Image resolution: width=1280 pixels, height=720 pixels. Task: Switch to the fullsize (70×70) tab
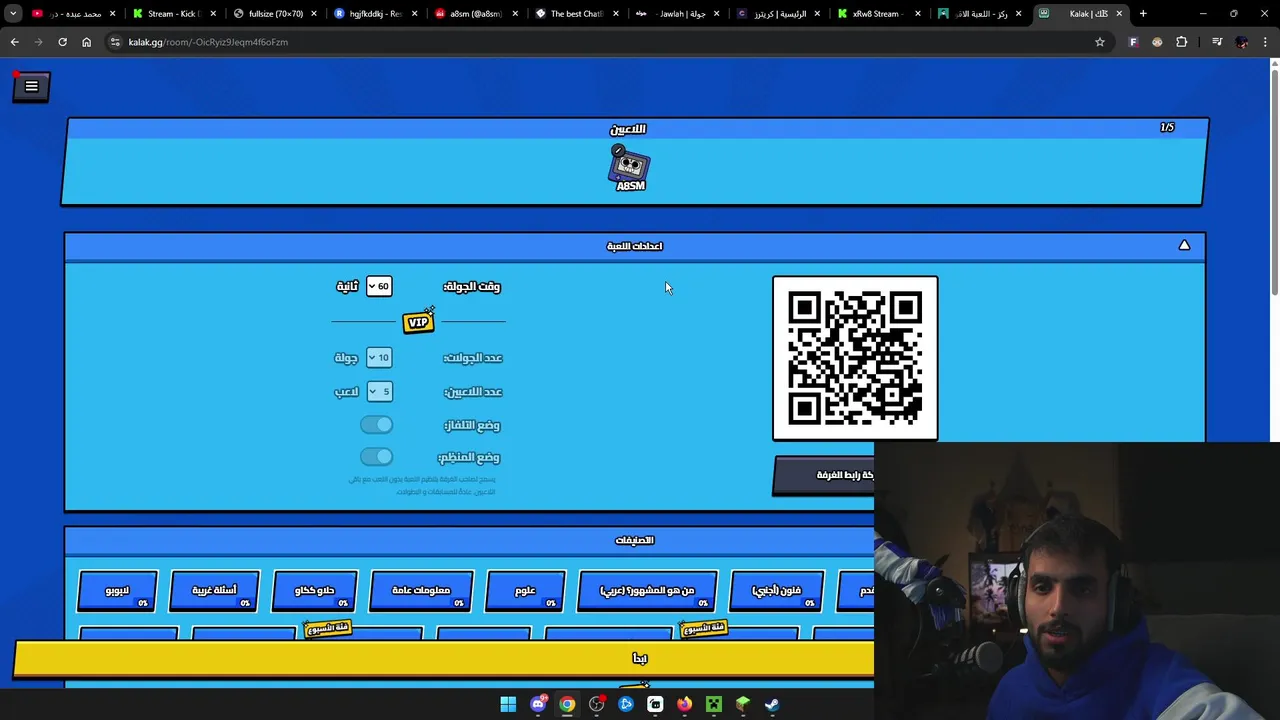pyautogui.click(x=275, y=14)
